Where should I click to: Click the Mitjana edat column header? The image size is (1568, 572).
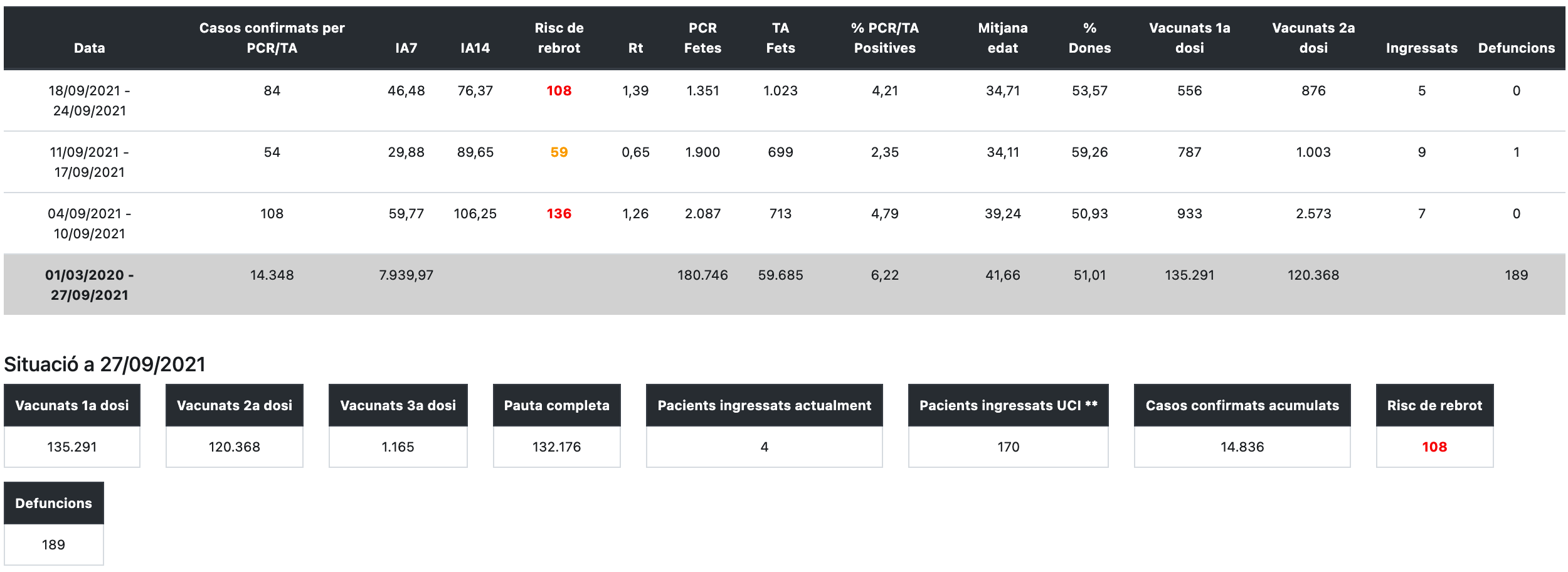click(1002, 38)
